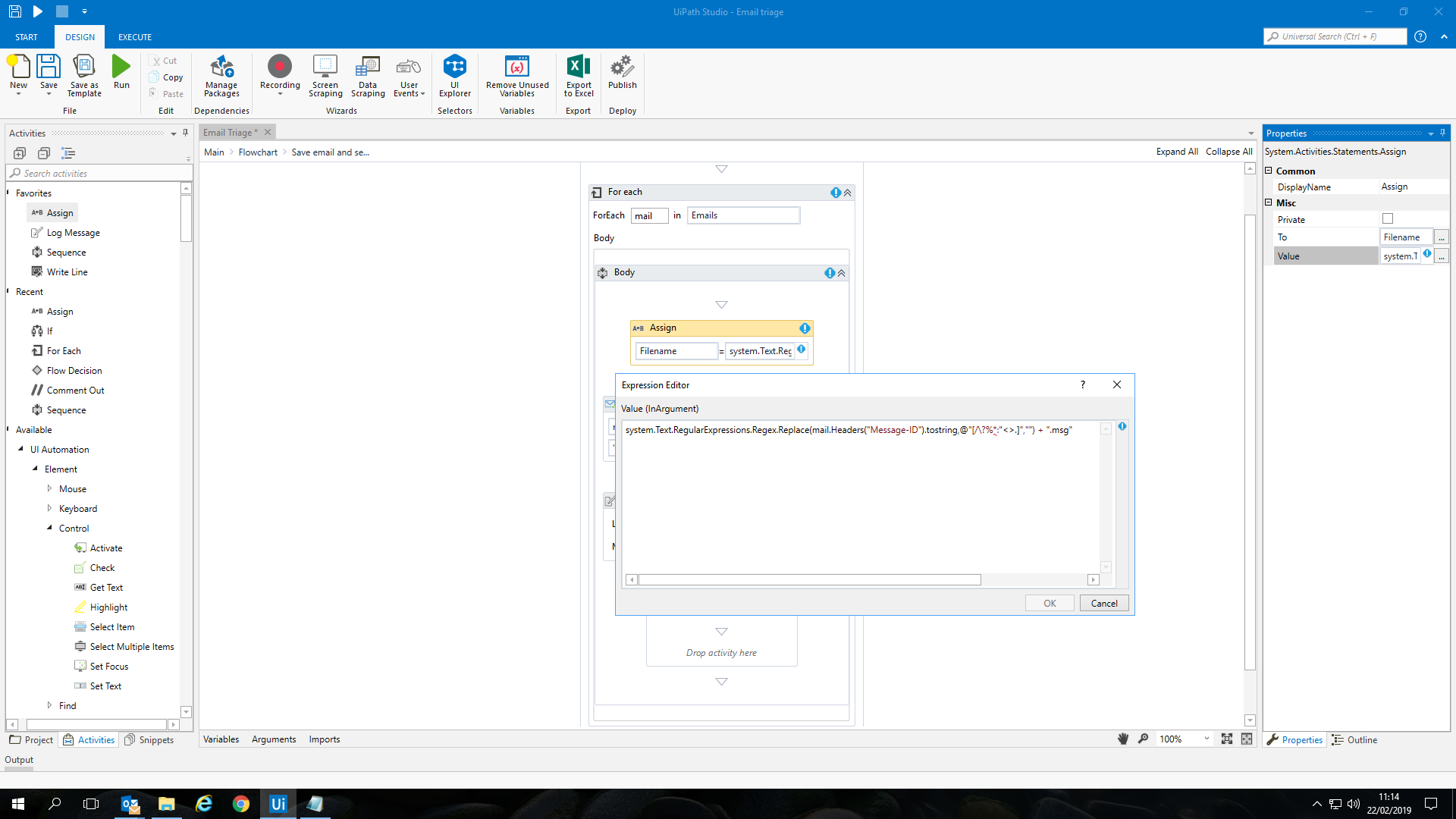Open the zoom percentage dropdown

click(1208, 739)
